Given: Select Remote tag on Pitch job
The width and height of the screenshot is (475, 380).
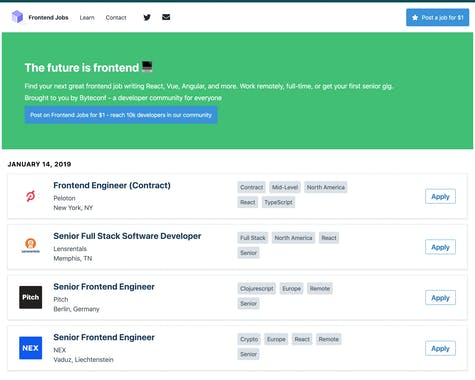Looking at the screenshot, I should point(320,289).
